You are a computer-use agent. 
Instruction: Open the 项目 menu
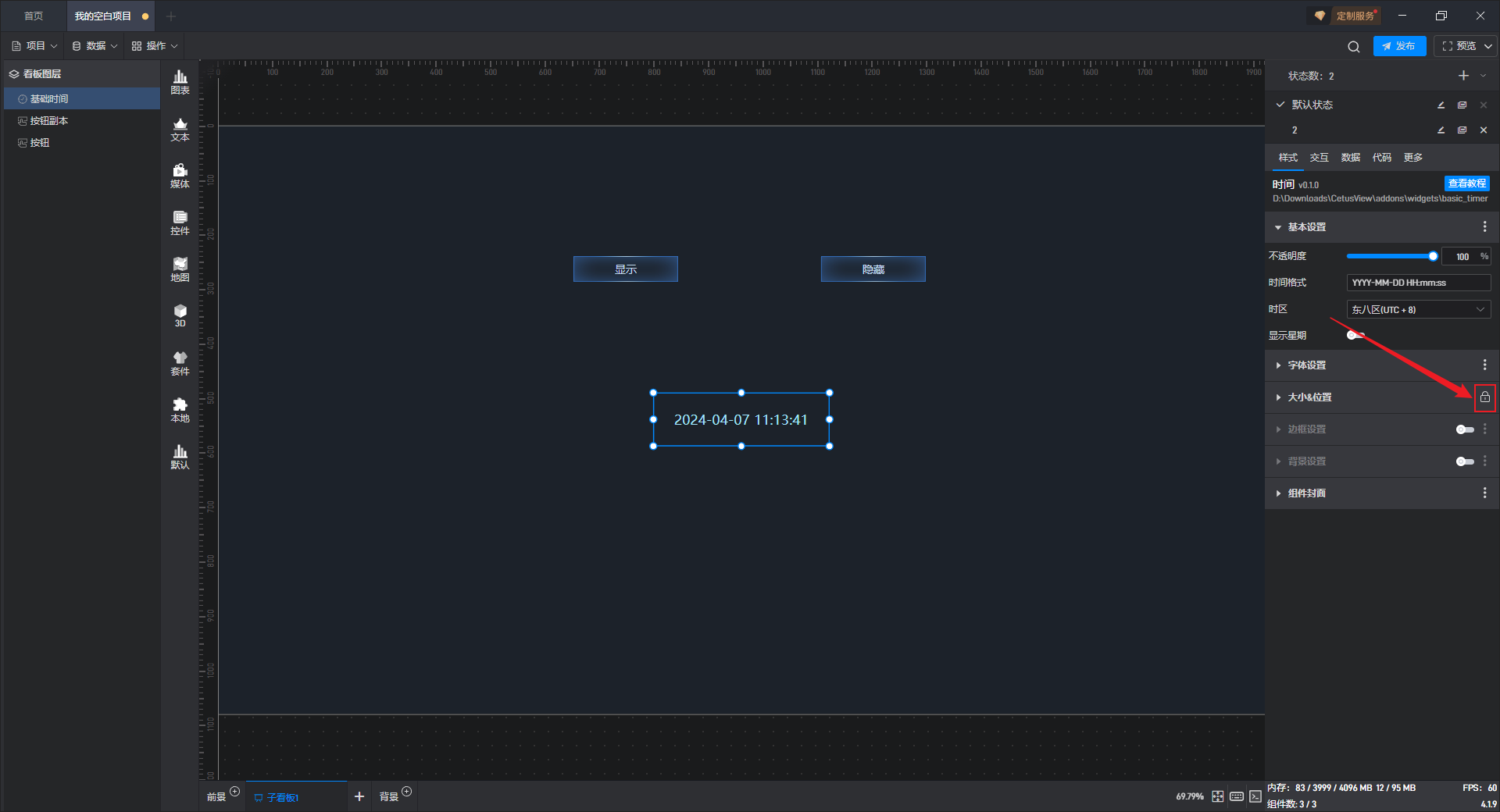coord(34,46)
